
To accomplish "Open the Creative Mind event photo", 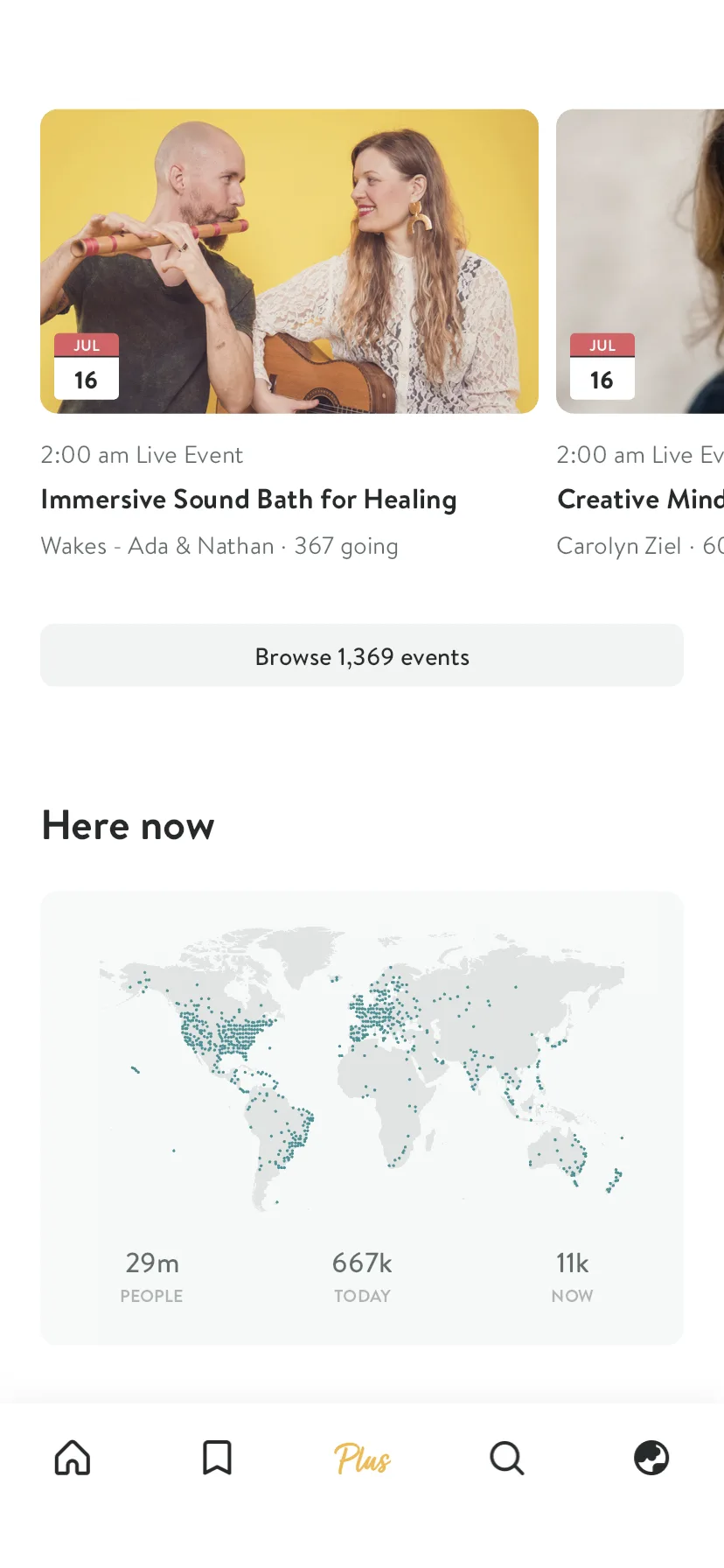I will pyautogui.click(x=640, y=262).
